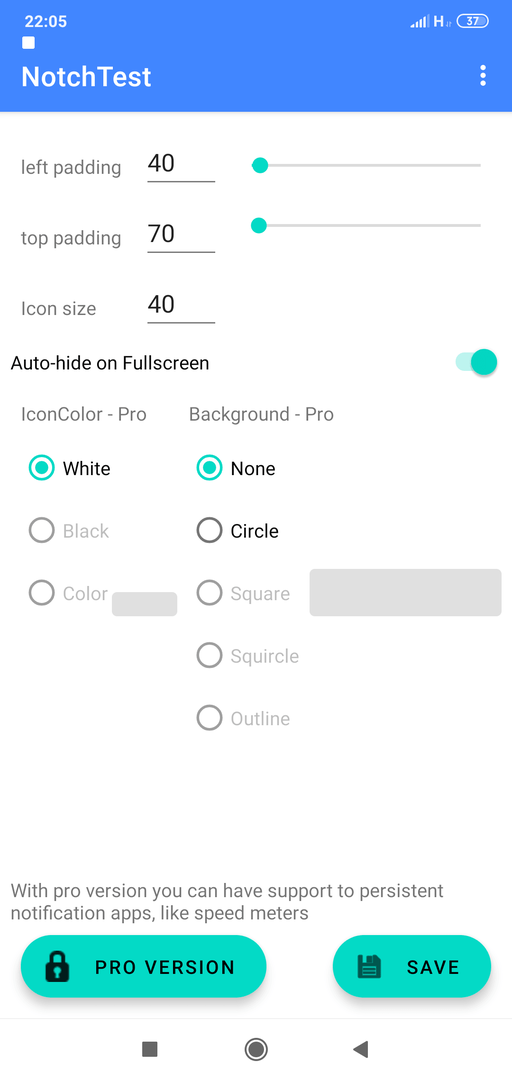Tap the floppy disk save icon
This screenshot has width=512, height=1080.
(x=369, y=966)
